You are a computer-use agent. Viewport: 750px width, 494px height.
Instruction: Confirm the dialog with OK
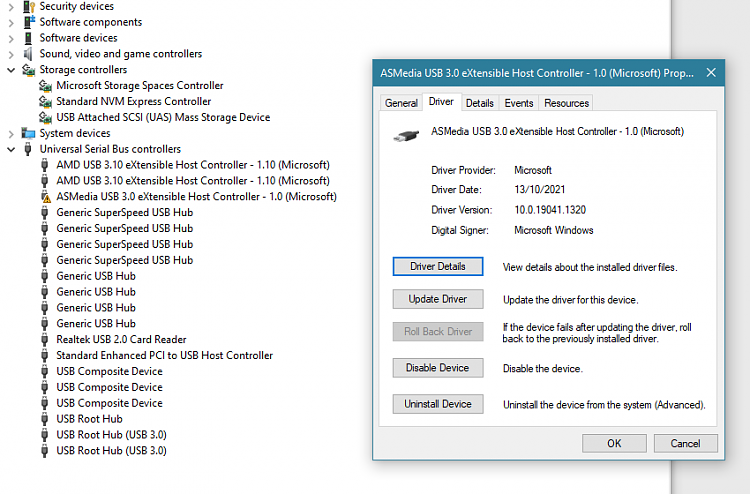point(614,443)
